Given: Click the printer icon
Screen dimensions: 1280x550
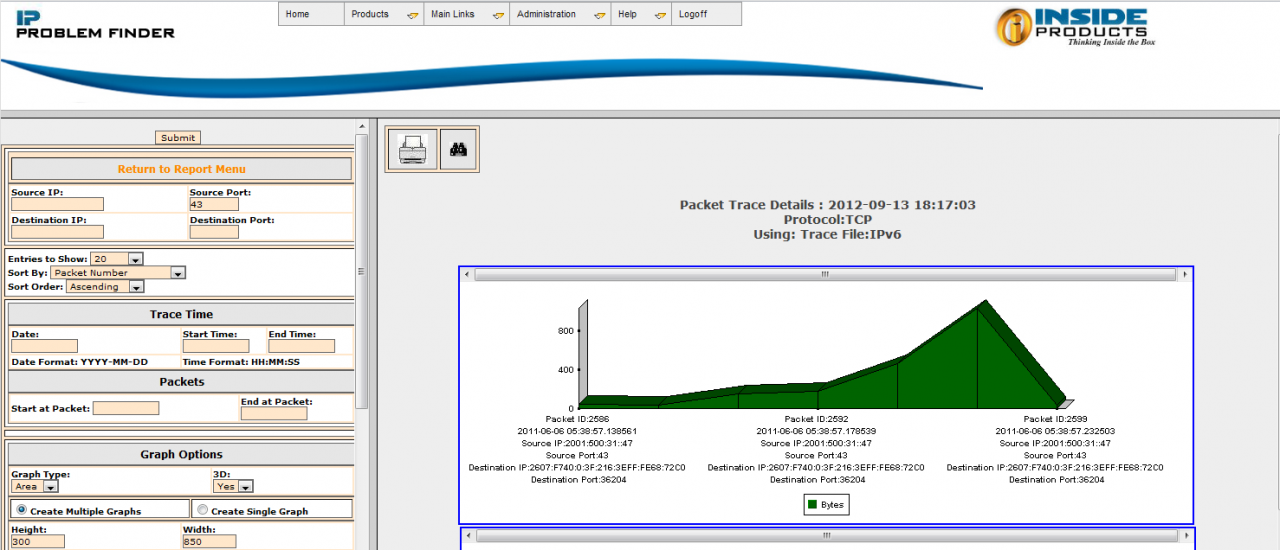Looking at the screenshot, I should (412, 150).
